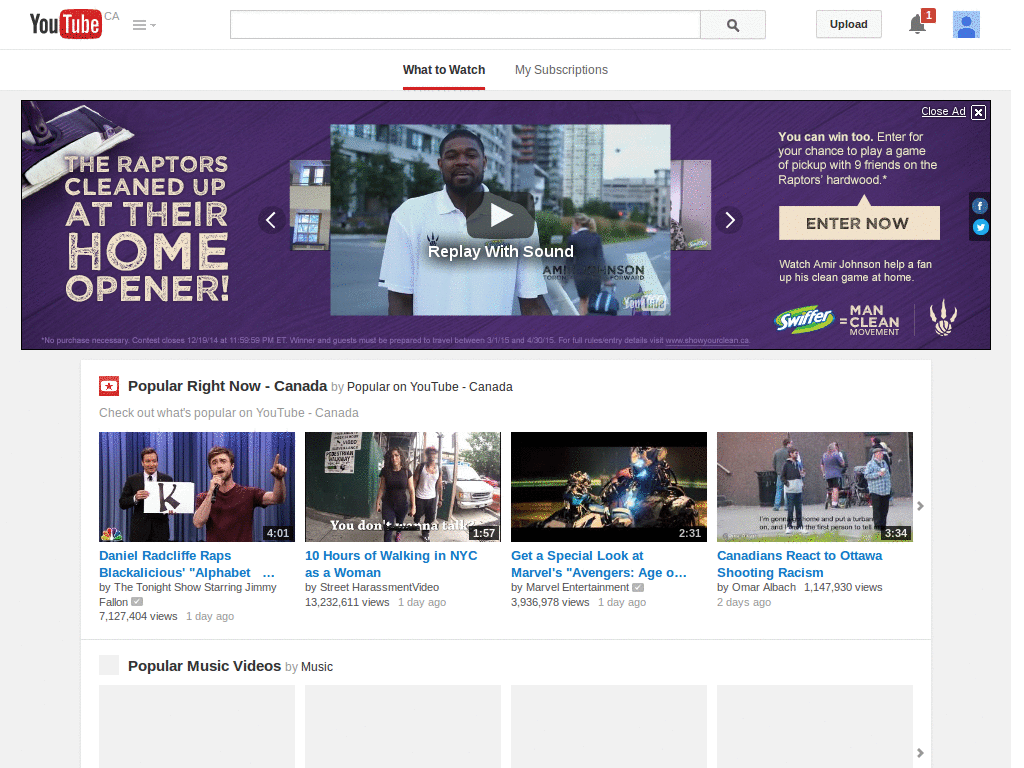Screen dimensions: 1024x768
Task: Click the previous ad video preview thumbnail
Action: coord(310,205)
